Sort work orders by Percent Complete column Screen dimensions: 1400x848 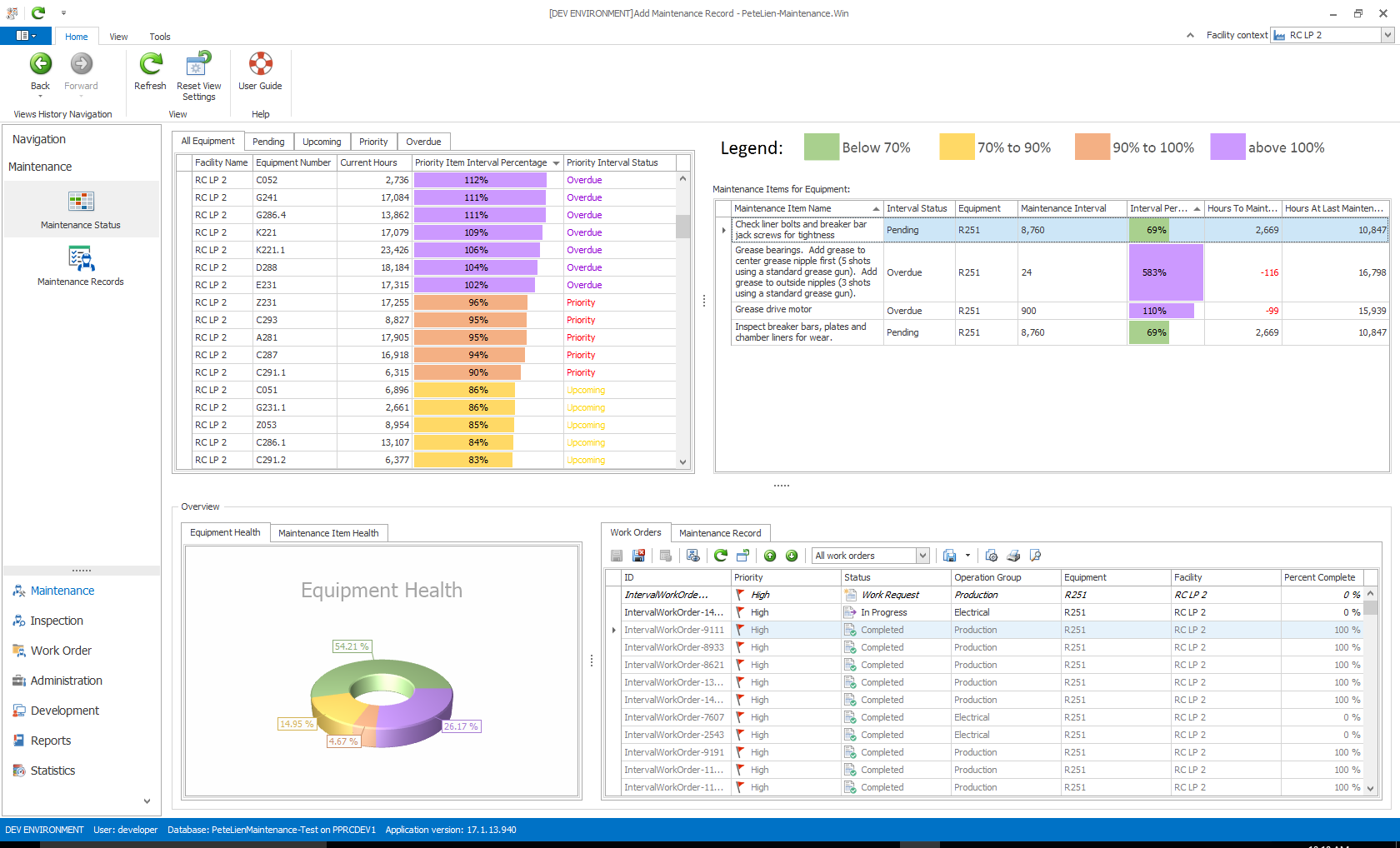[x=1322, y=577]
